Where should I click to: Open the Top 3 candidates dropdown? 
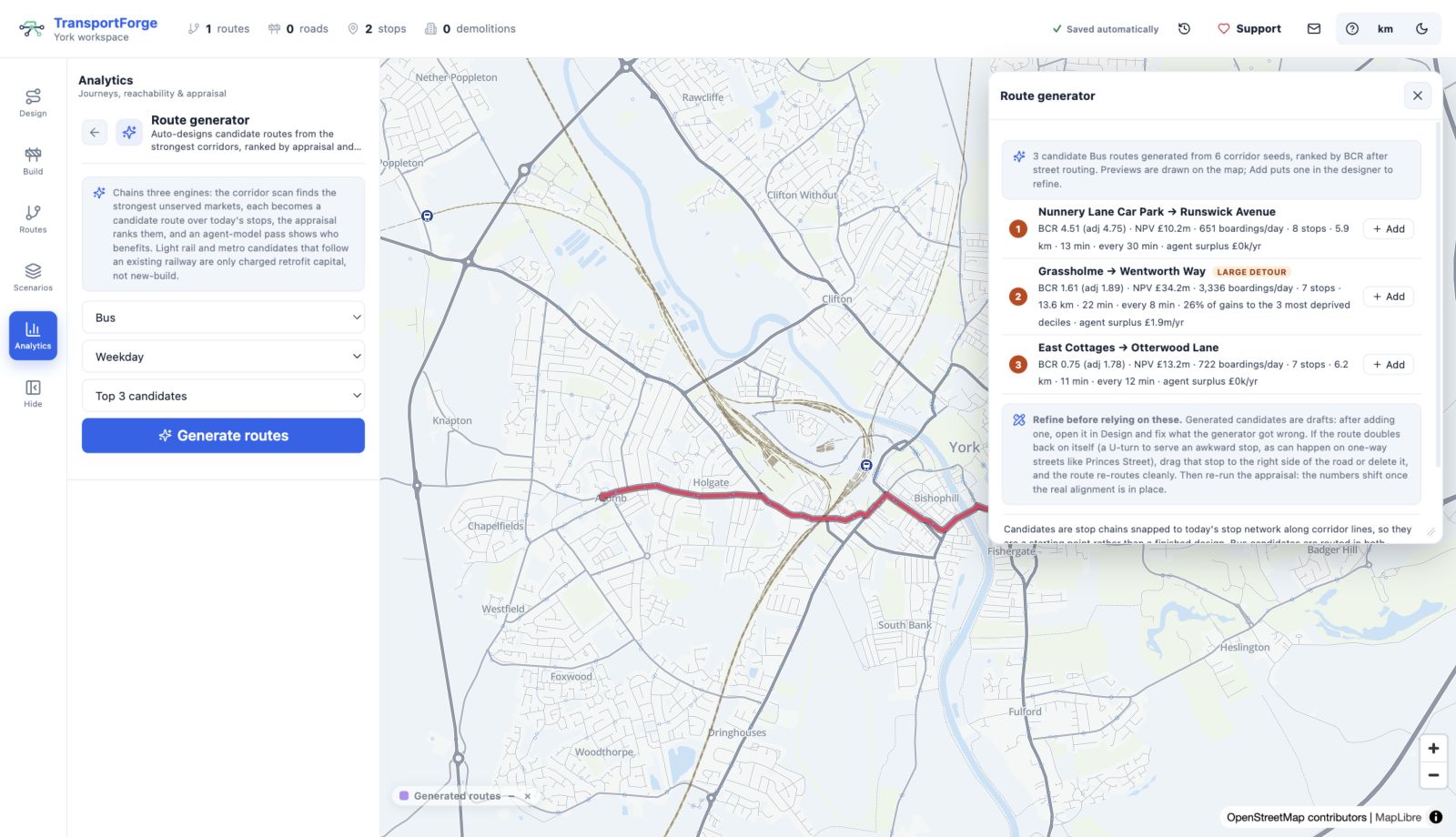(223, 396)
